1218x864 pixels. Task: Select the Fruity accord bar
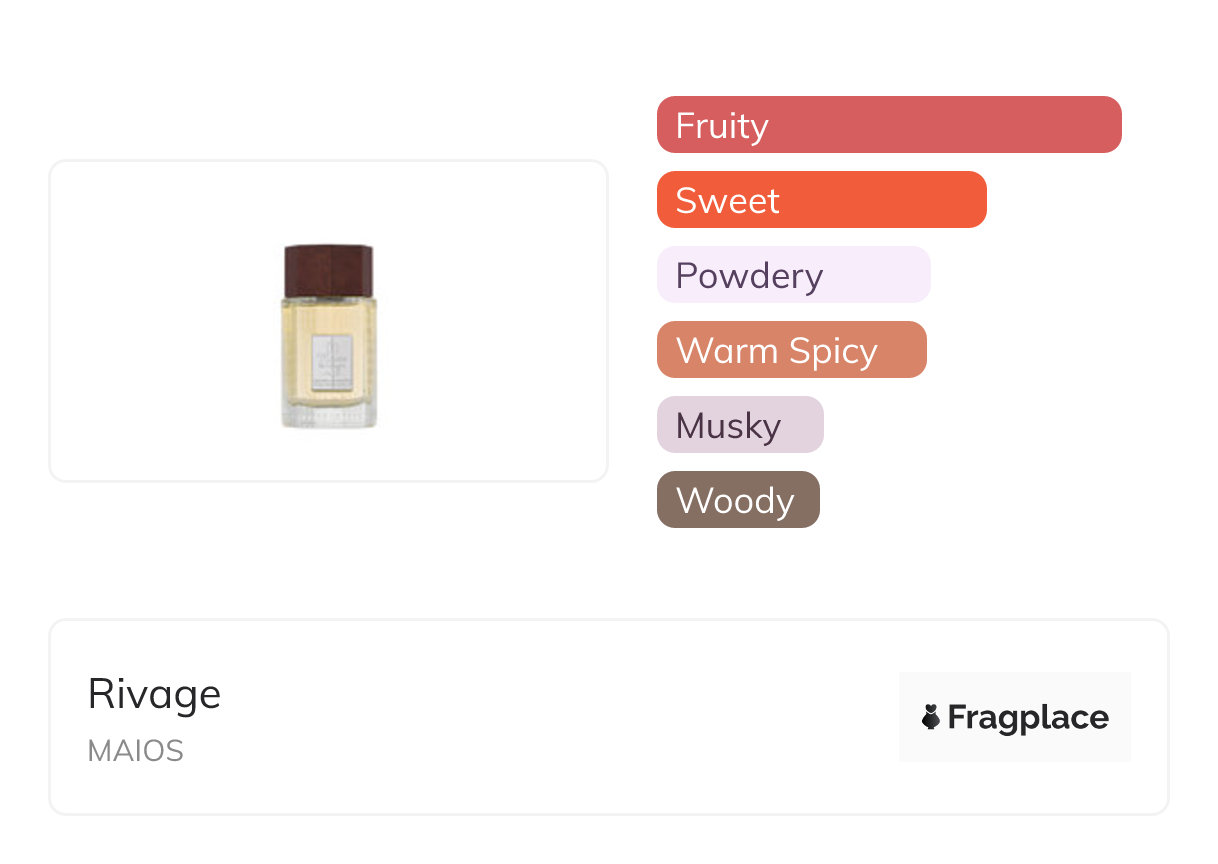tap(888, 125)
